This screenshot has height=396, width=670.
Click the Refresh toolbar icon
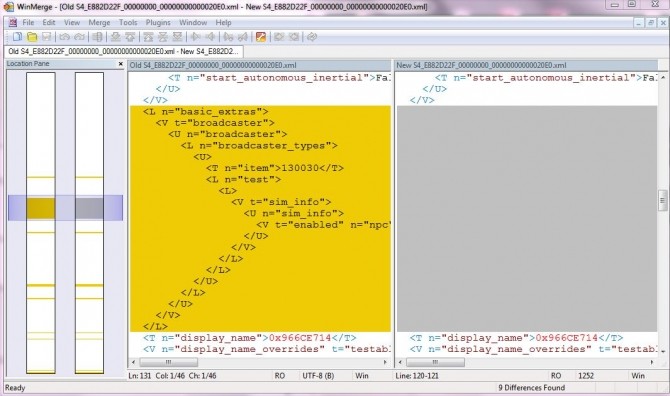(x=312, y=37)
